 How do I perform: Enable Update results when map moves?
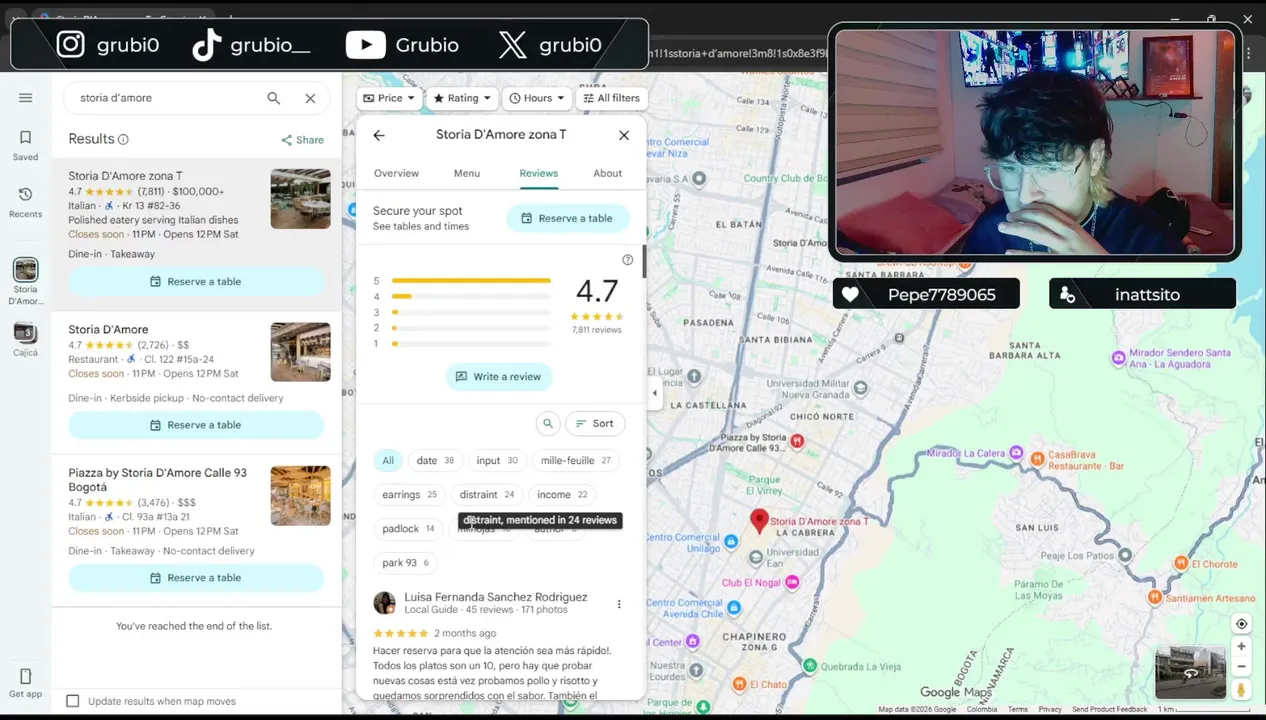[x=73, y=701]
